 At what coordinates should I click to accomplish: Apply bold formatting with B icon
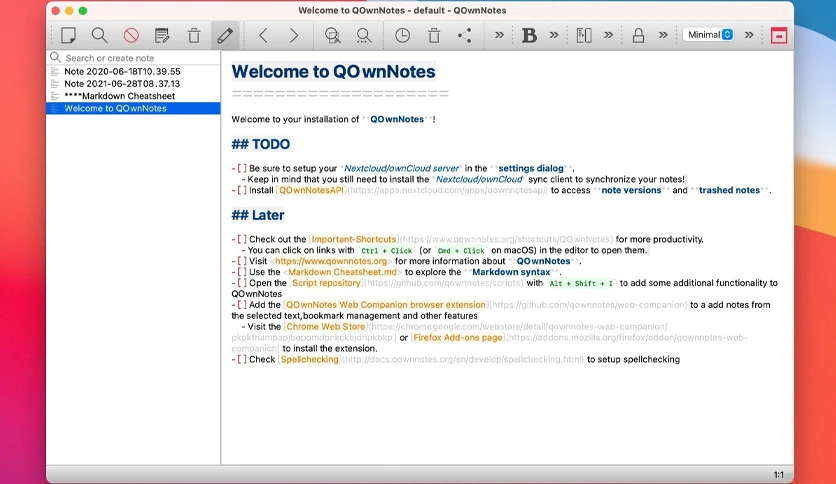tap(529, 36)
